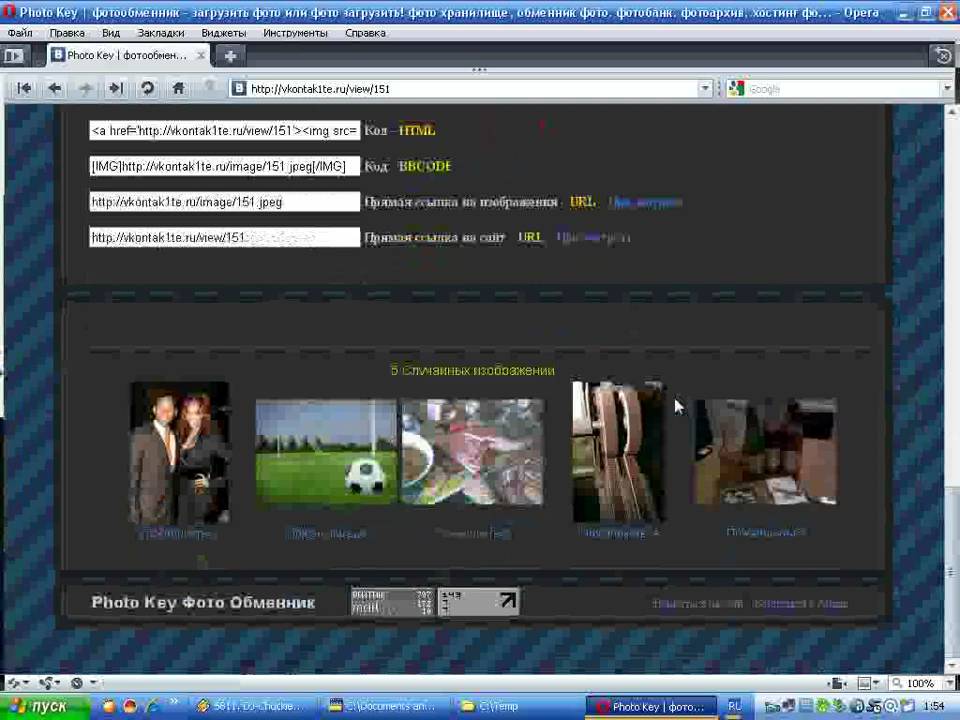
Task: Click the second status bar icon
Action: [49, 683]
